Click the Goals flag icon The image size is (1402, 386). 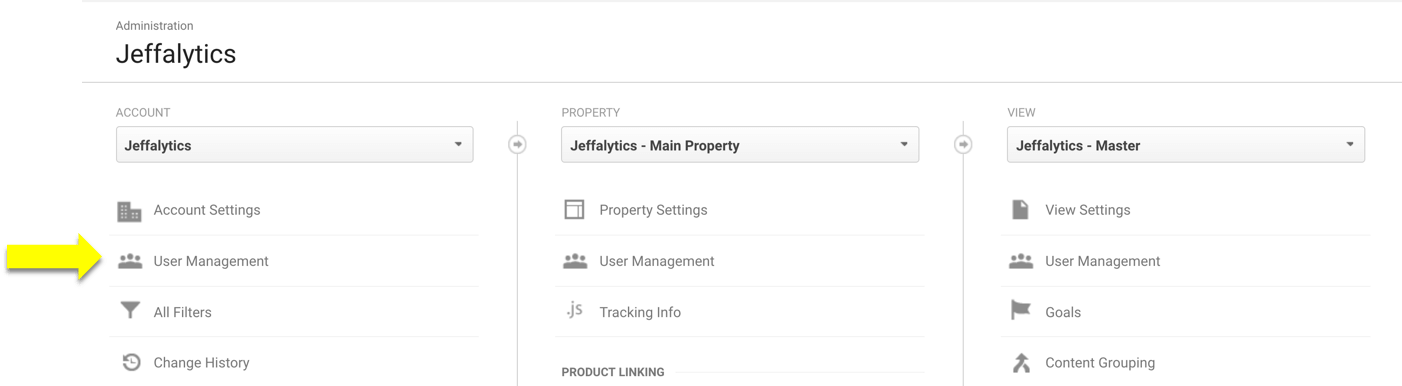coord(1020,312)
